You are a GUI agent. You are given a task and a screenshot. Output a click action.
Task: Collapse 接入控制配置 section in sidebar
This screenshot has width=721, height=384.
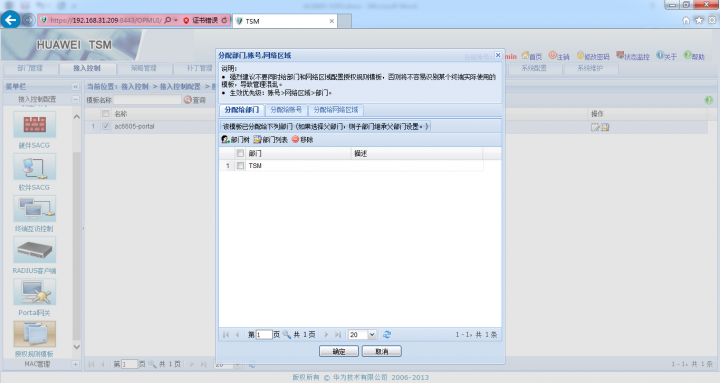point(75,99)
